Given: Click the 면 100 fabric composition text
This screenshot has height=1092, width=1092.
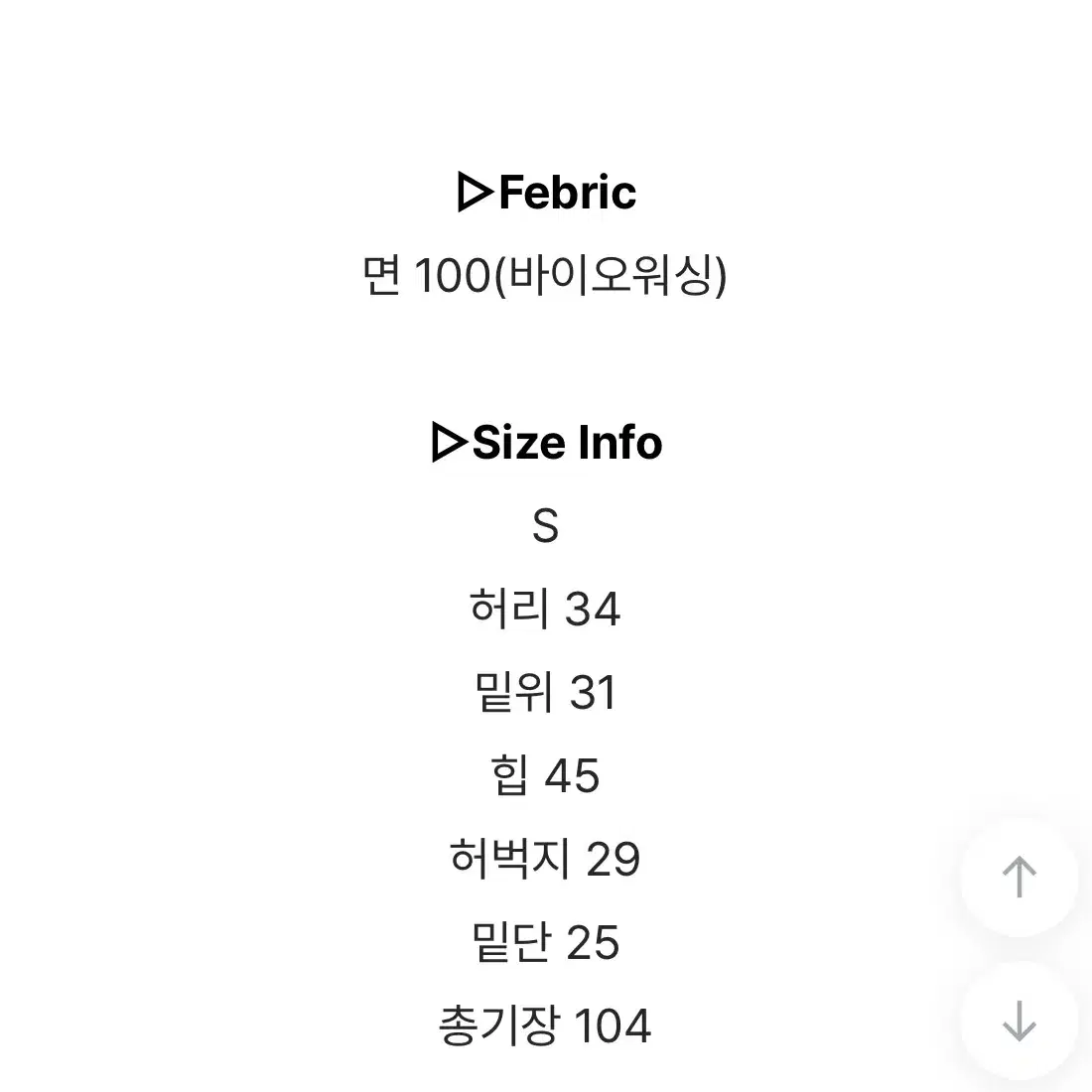Looking at the screenshot, I should 427,275.
